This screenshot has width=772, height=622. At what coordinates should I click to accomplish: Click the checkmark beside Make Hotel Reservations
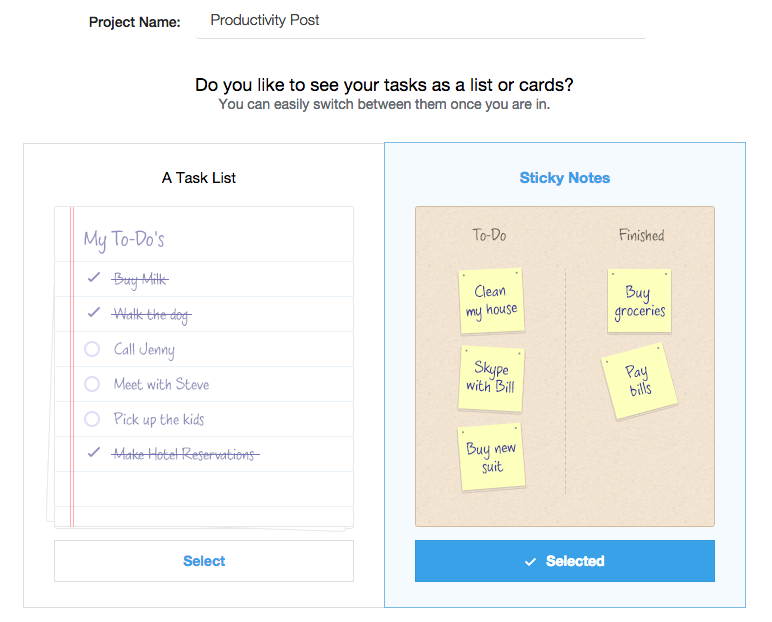point(93,453)
